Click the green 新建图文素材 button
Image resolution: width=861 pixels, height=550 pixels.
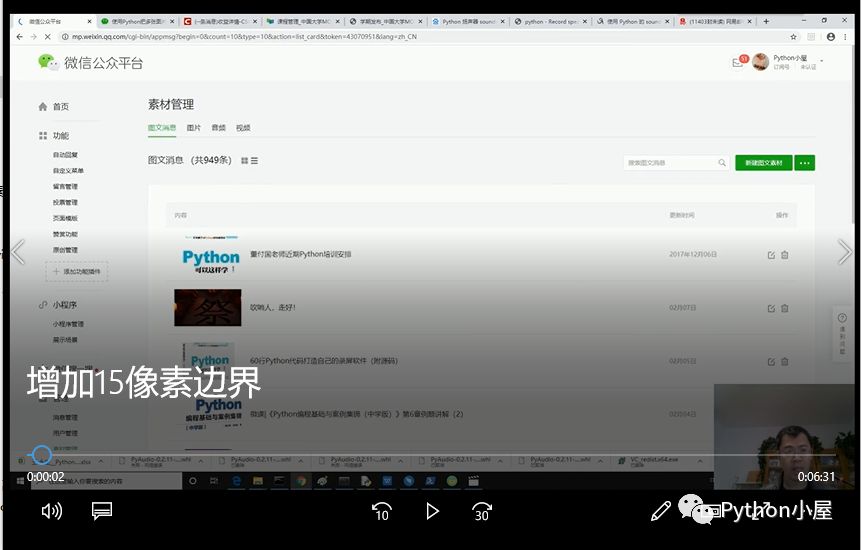(764, 162)
